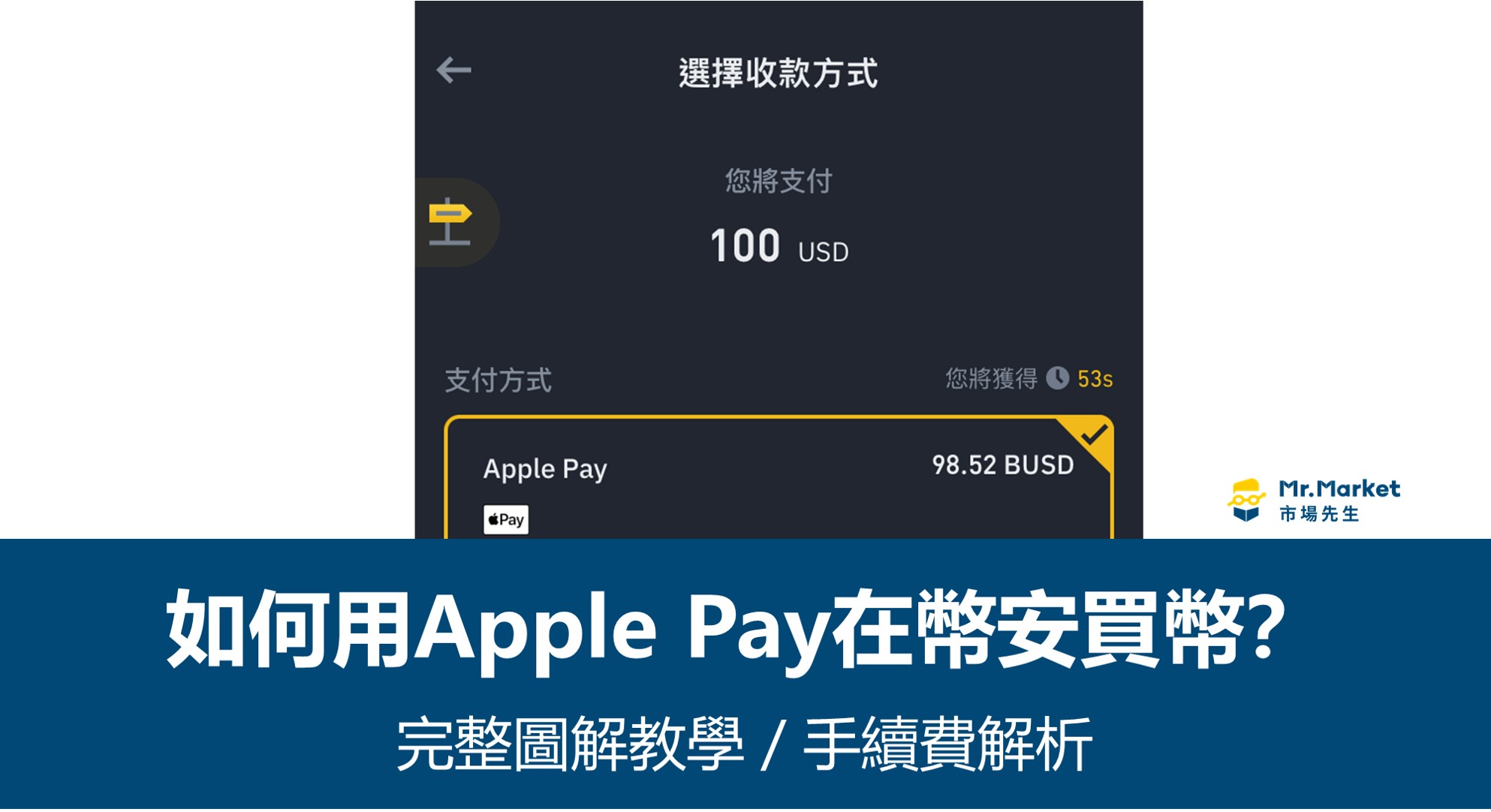Viewport: 1491px width, 812px height.
Task: Click the 支付方式 section label
Action: 498,380
